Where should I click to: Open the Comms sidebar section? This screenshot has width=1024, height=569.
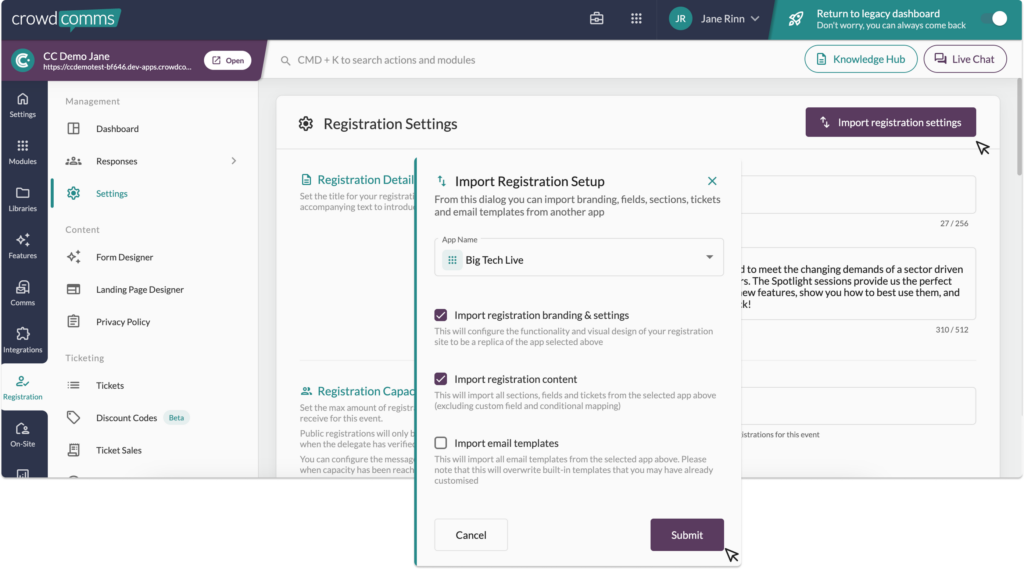point(23,293)
